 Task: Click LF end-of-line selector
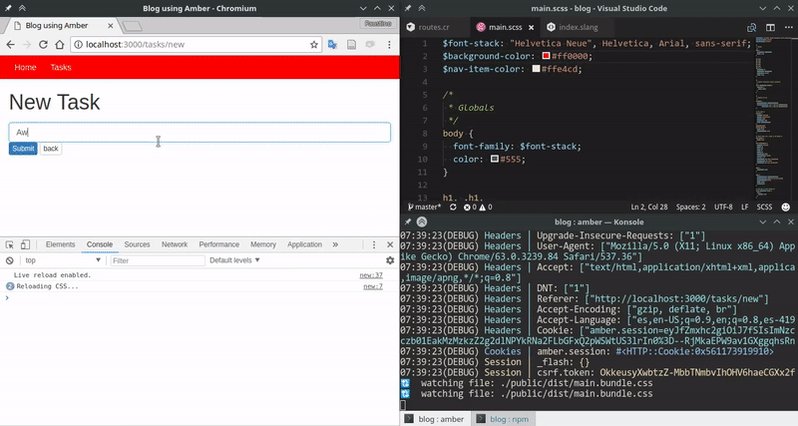pos(745,207)
